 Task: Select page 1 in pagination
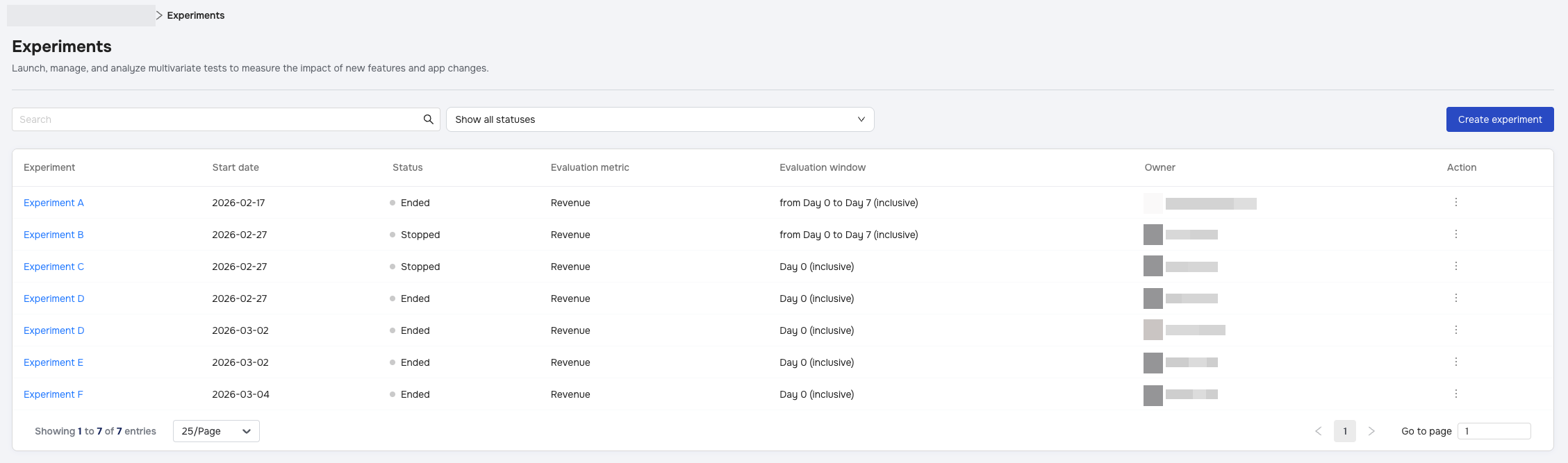click(1344, 431)
